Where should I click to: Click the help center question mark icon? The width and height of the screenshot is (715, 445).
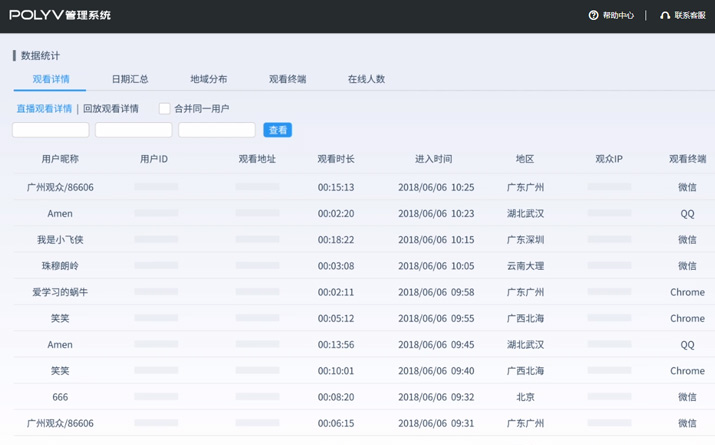[x=593, y=15]
